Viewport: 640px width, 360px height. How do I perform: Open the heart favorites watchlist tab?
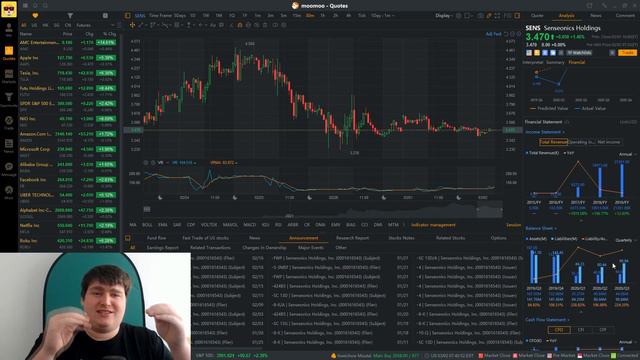pos(35,16)
